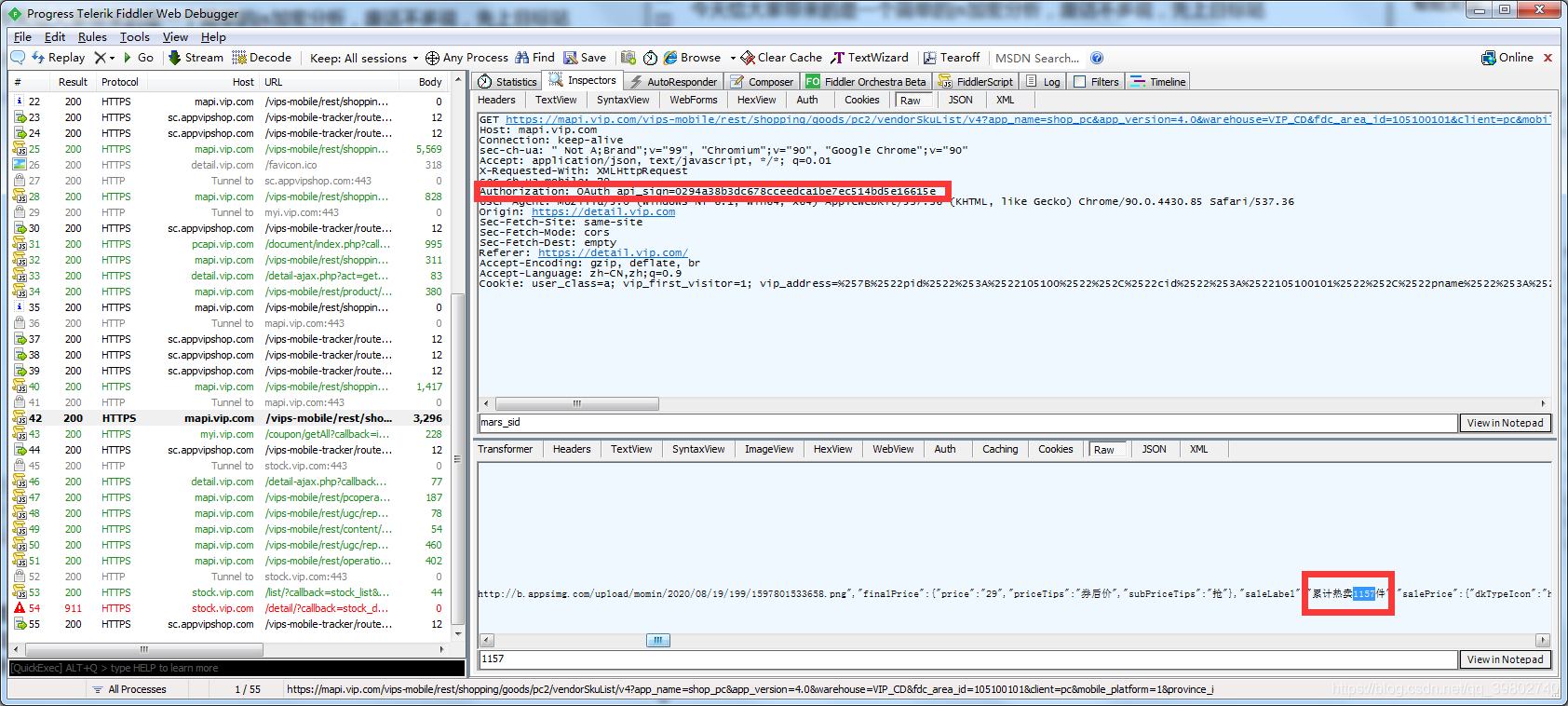The width and height of the screenshot is (1568, 706).
Task: Select WebForms request inspector tab
Action: [694, 100]
